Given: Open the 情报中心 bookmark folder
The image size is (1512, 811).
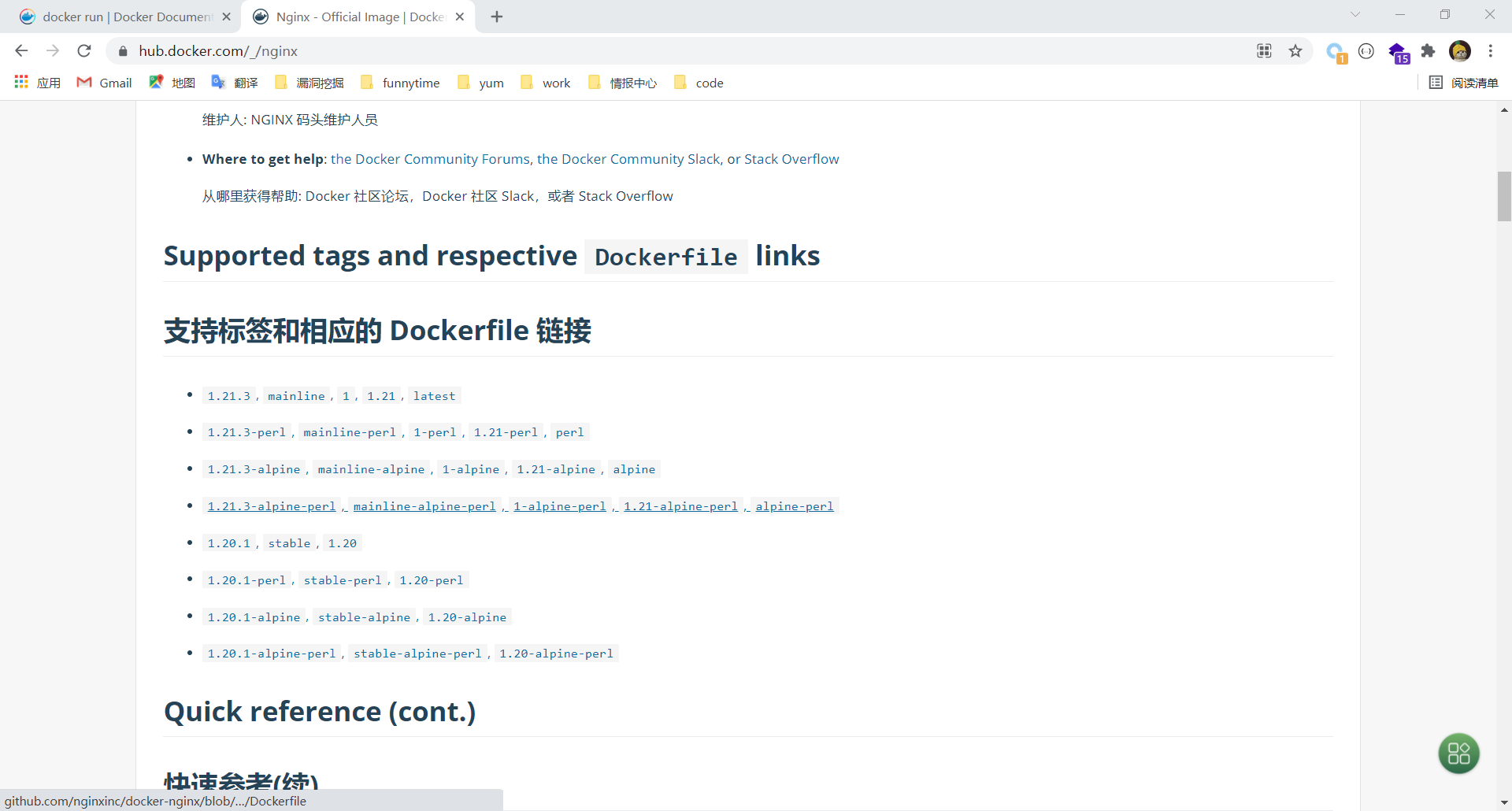Looking at the screenshot, I should (623, 83).
